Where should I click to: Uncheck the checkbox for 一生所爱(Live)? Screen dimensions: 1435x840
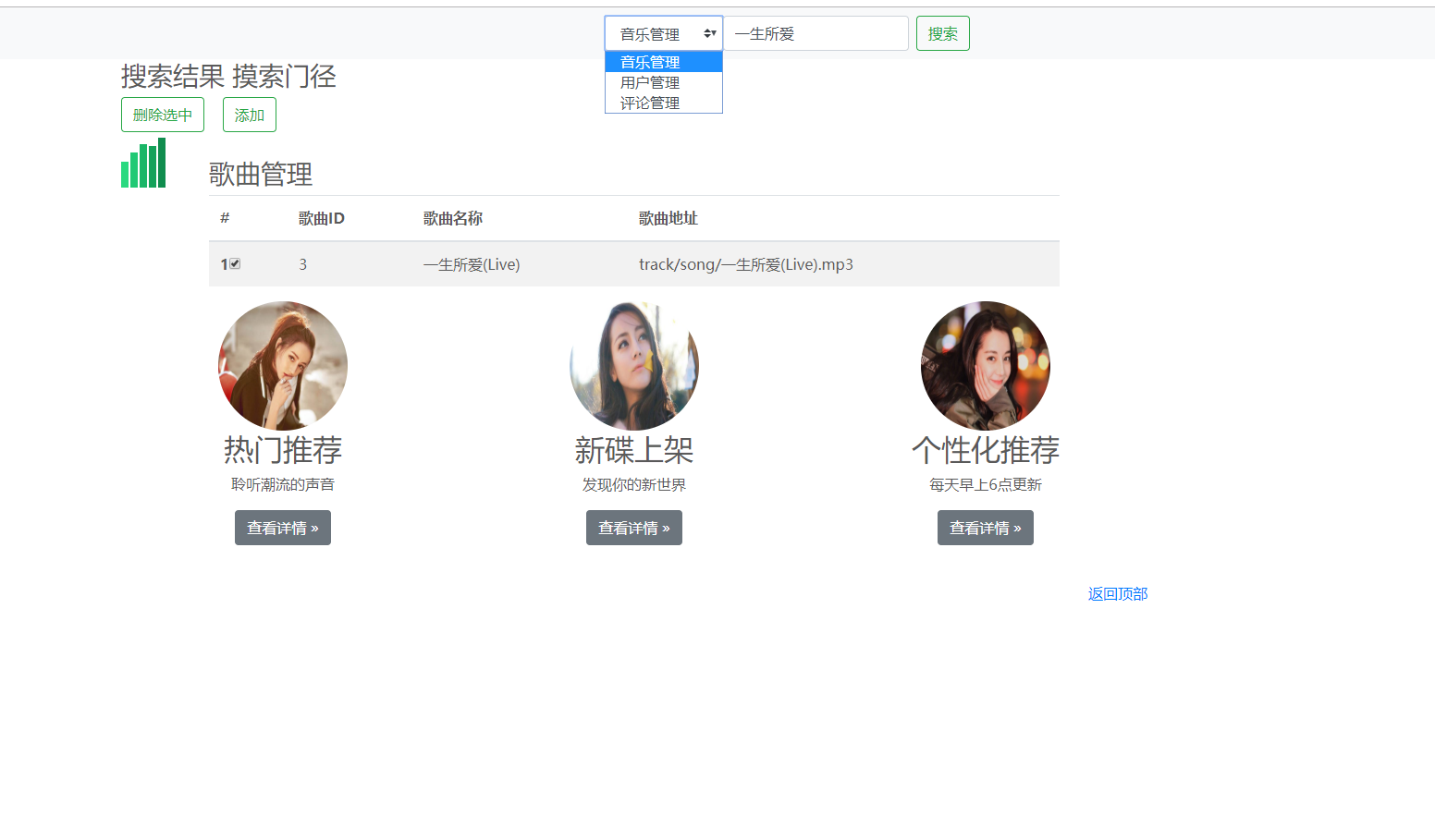pyautogui.click(x=236, y=263)
